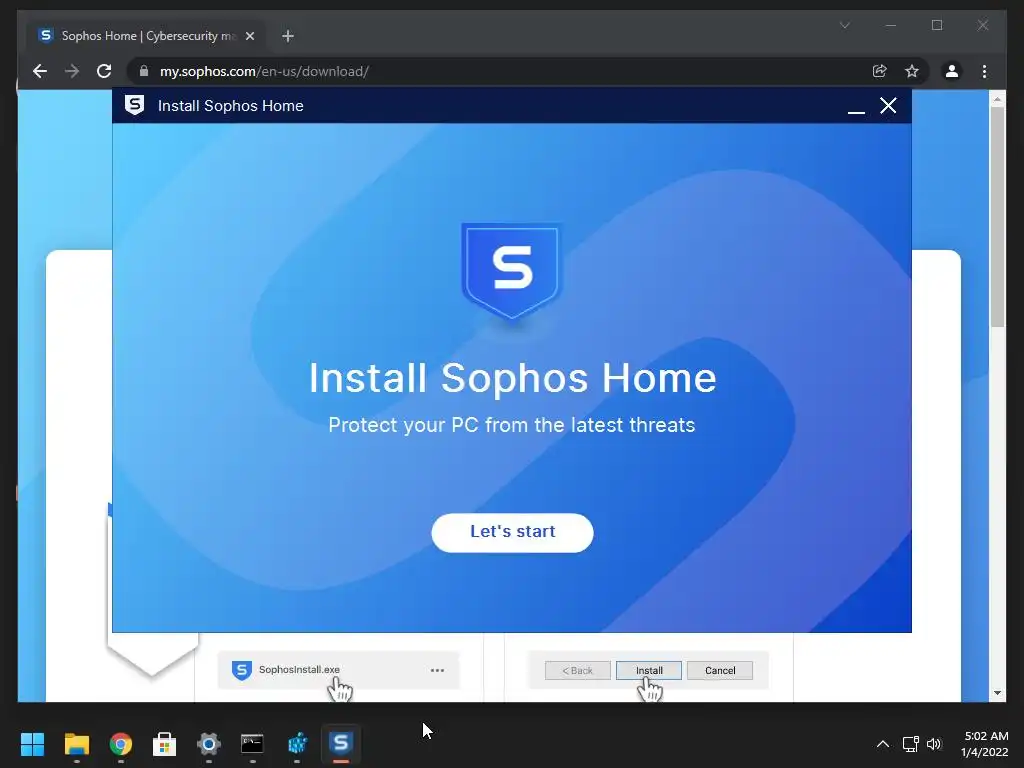Reload the Sophos download page
Viewport: 1024px width, 768px height.
coord(104,71)
